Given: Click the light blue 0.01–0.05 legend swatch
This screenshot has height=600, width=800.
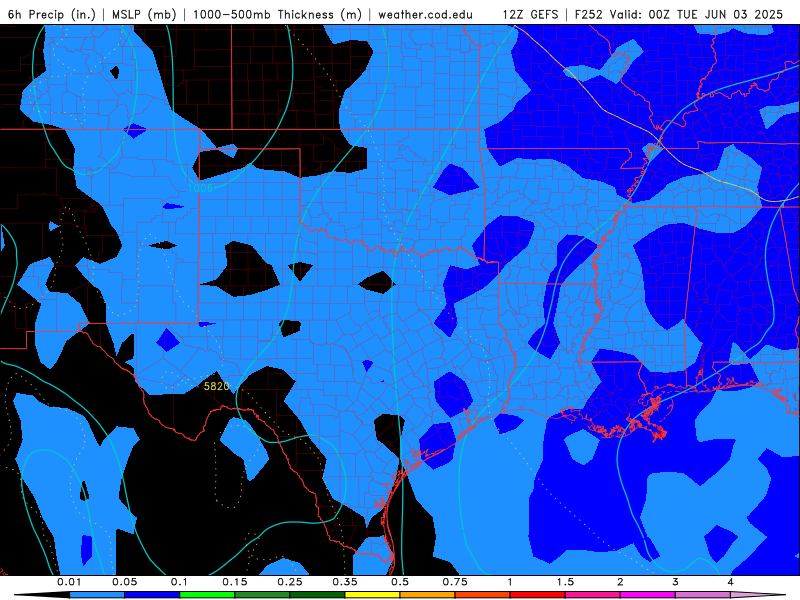Looking at the screenshot, I should (x=97, y=595).
